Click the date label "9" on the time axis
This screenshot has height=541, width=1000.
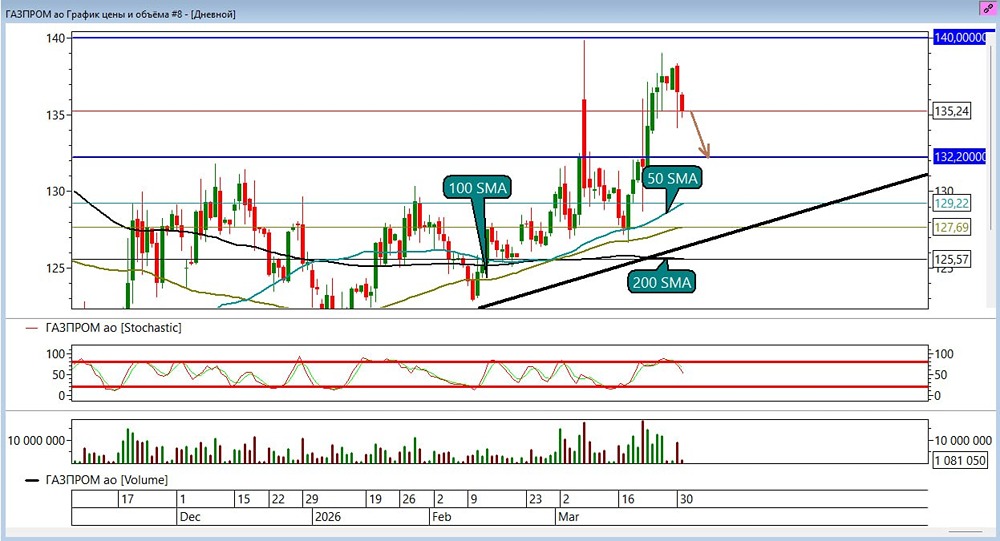(x=473, y=499)
